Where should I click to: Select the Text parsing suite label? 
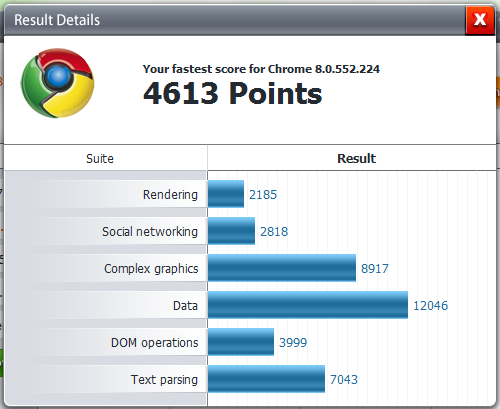coord(164,380)
